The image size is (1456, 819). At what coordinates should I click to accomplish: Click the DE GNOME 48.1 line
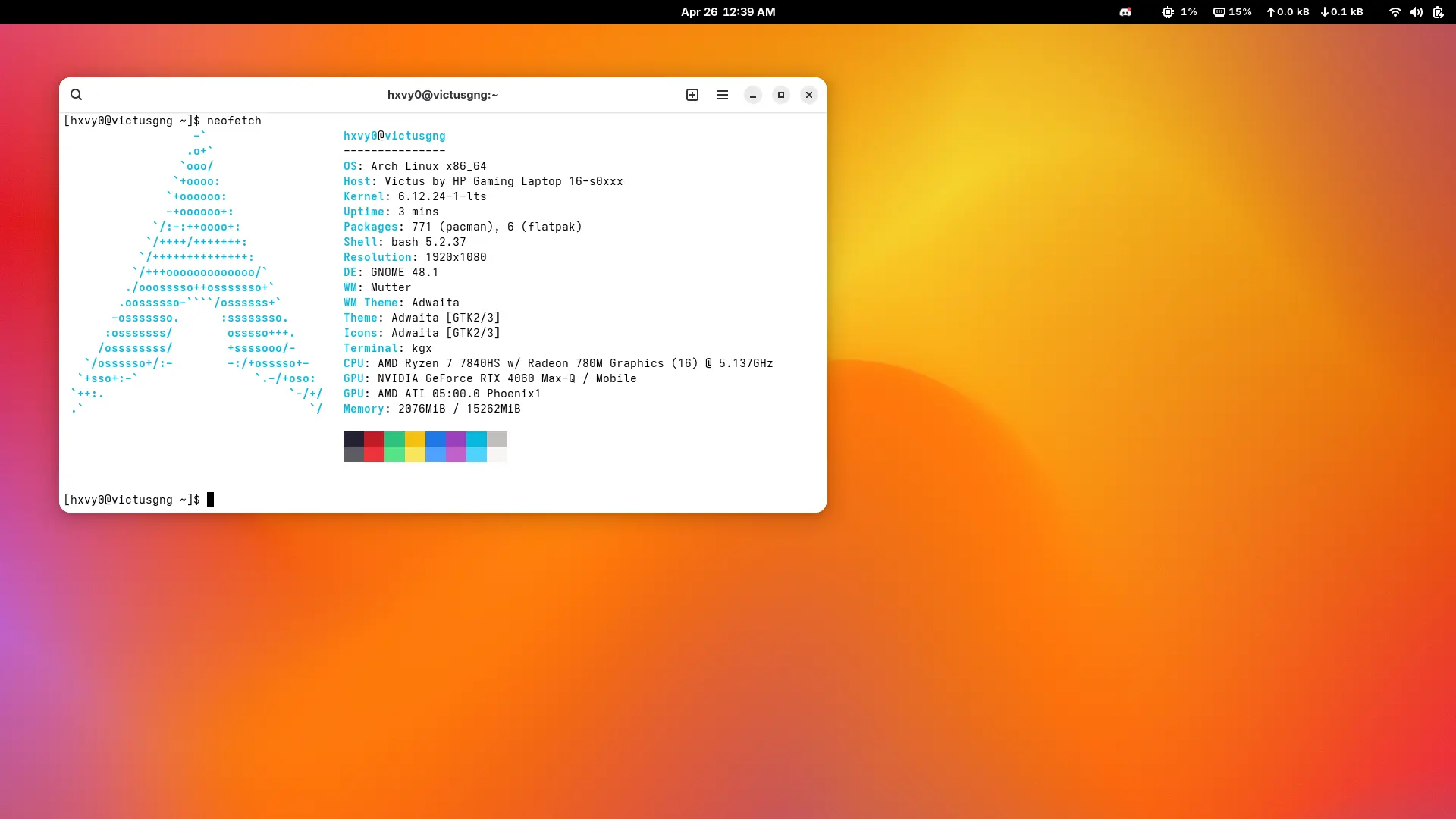point(391,272)
